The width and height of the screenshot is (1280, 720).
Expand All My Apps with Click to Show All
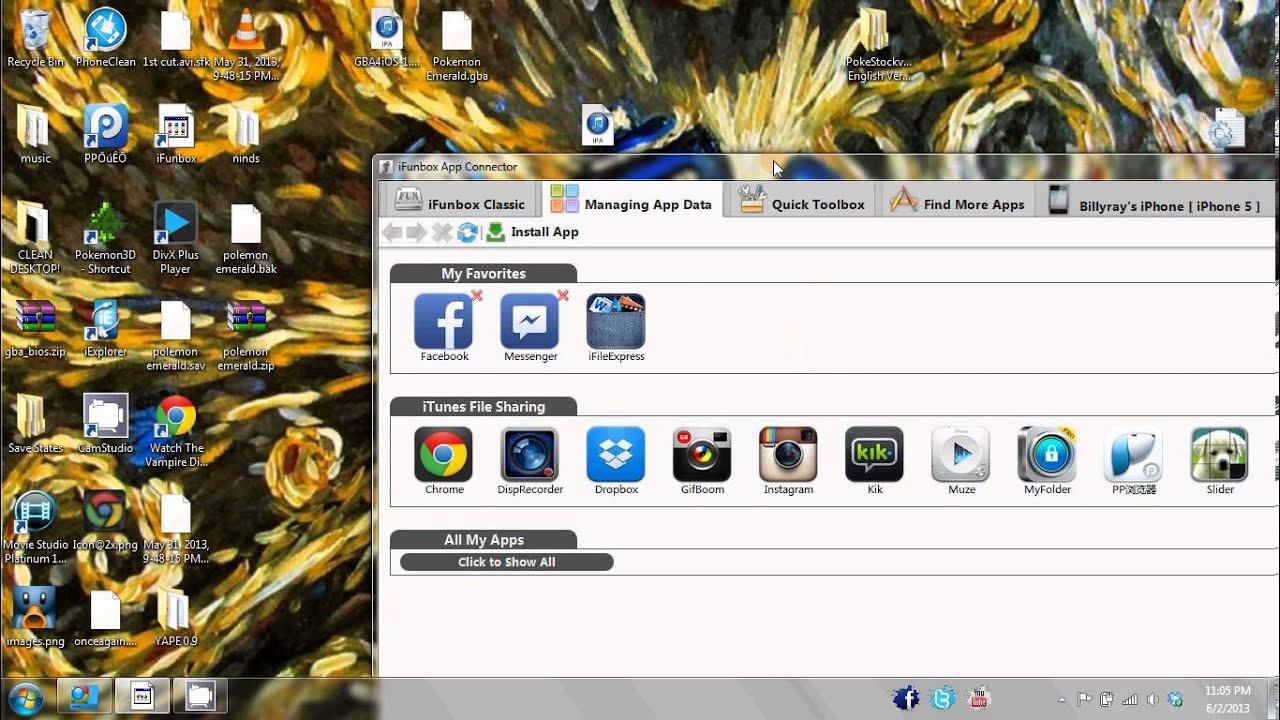click(506, 562)
